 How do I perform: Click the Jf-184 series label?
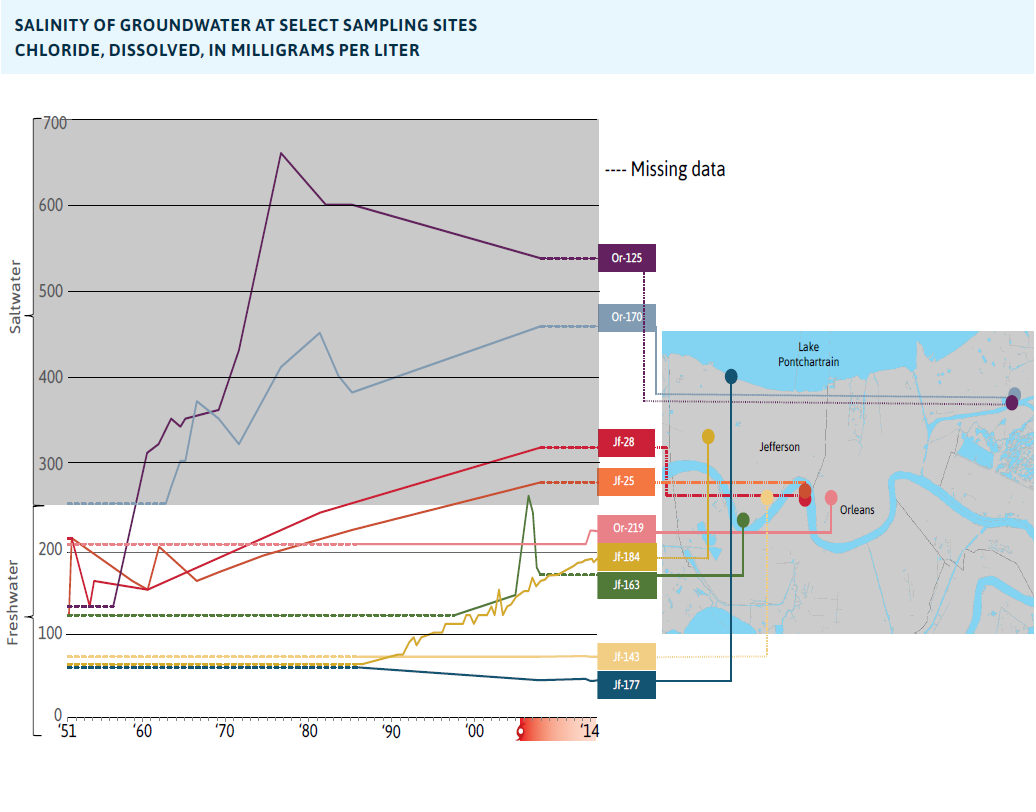pyautogui.click(x=627, y=556)
